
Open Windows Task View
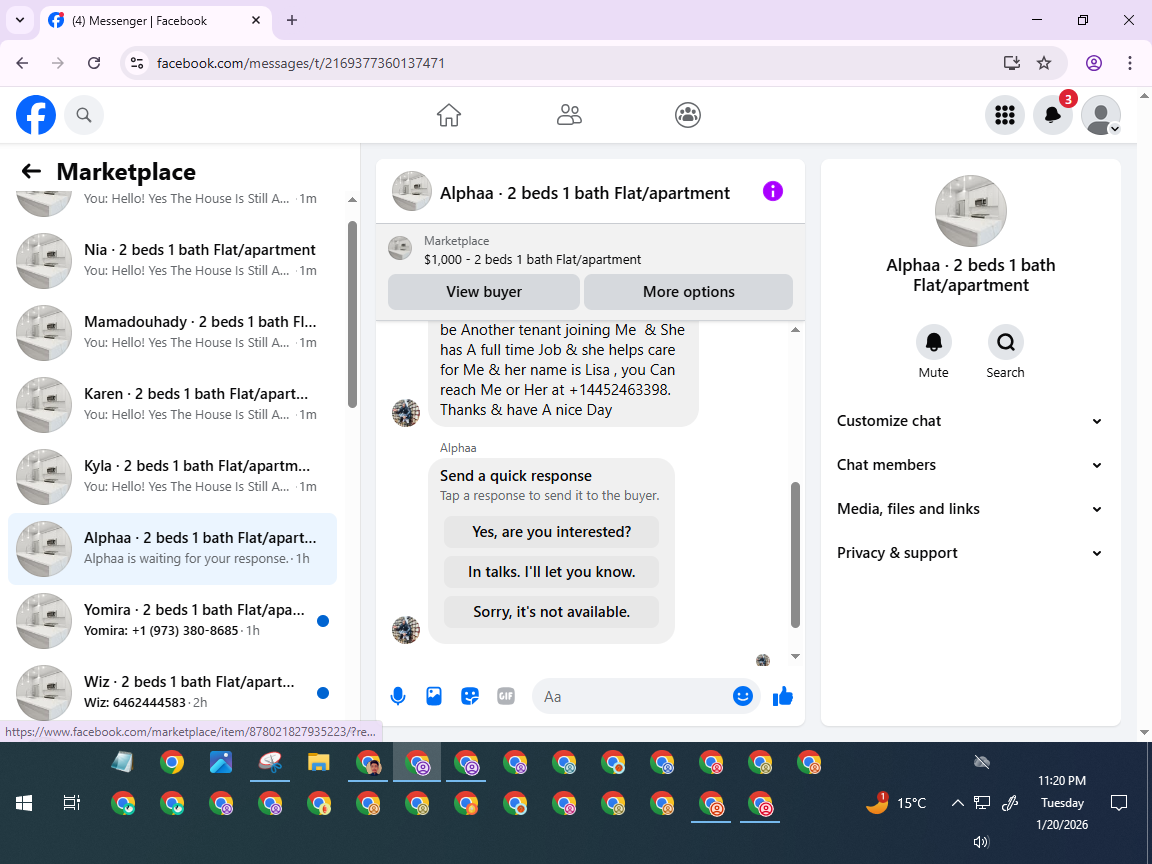[71, 803]
